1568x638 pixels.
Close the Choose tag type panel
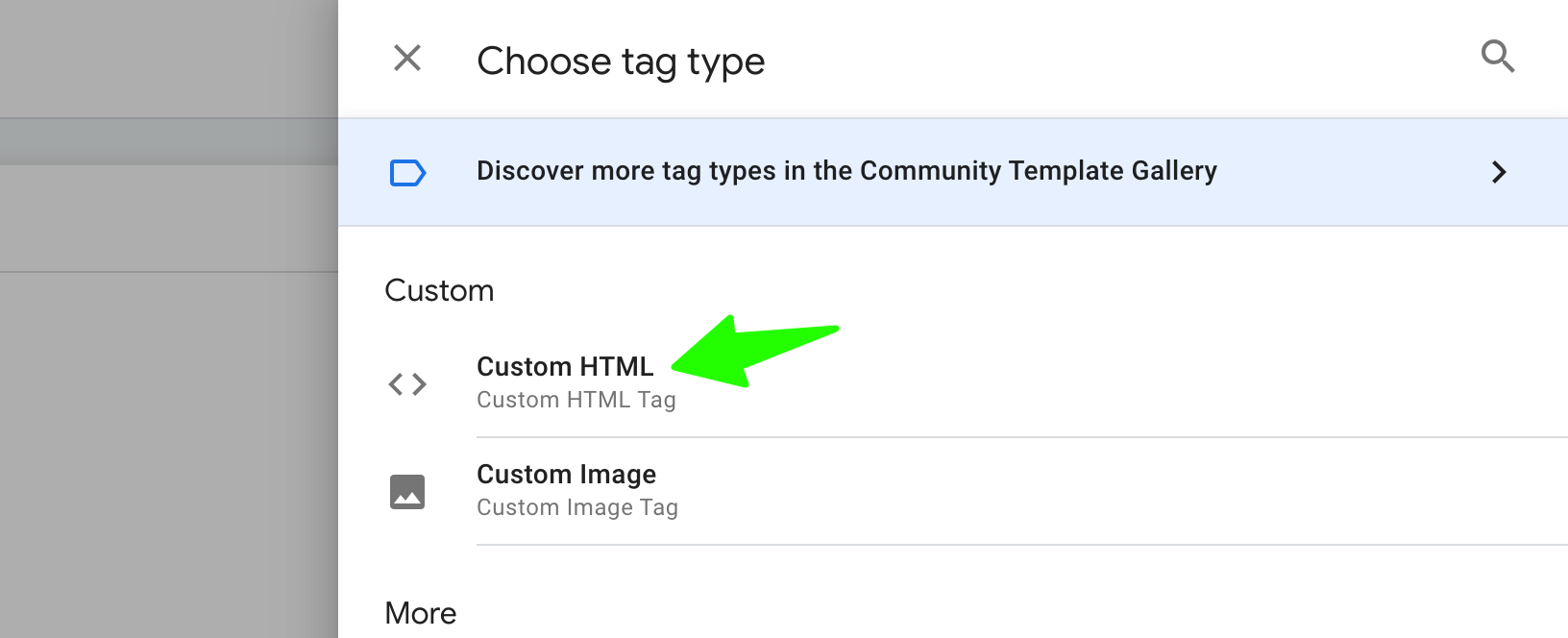(x=407, y=58)
